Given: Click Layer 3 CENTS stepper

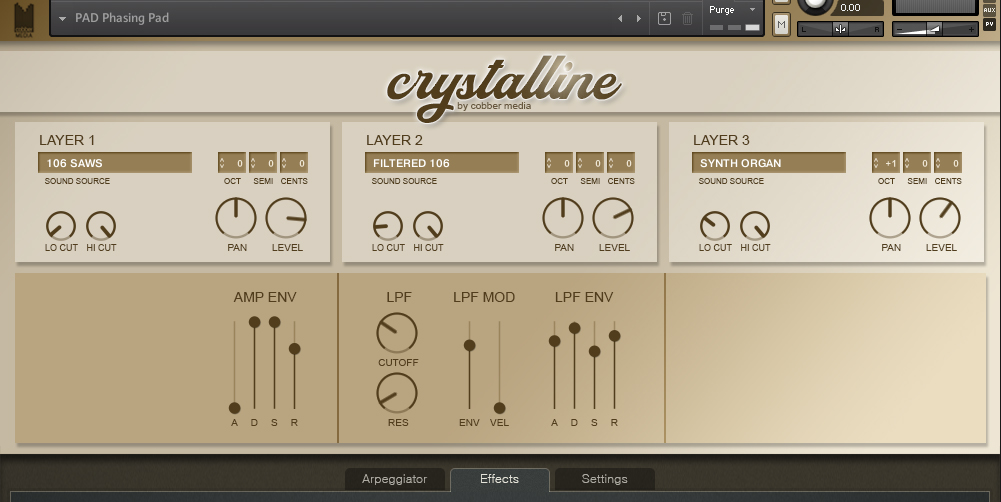Looking at the screenshot, I should tap(948, 163).
